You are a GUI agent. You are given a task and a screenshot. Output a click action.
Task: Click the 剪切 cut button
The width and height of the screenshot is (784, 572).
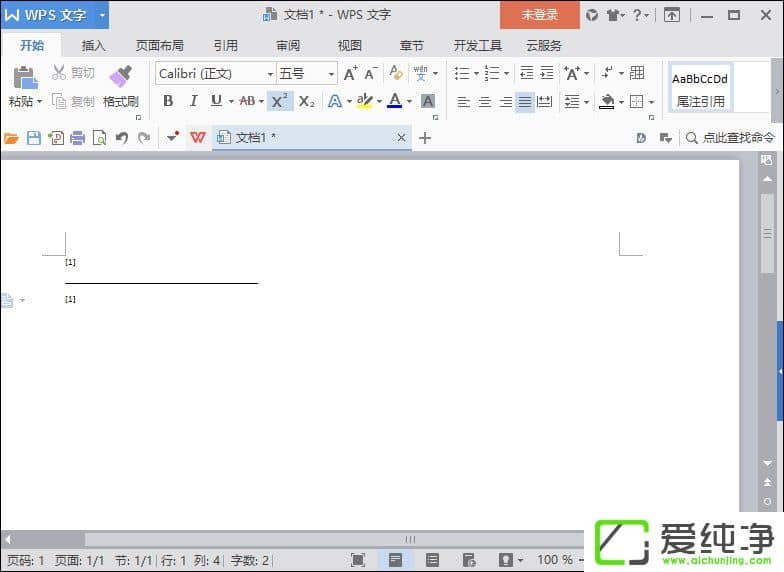(x=74, y=73)
